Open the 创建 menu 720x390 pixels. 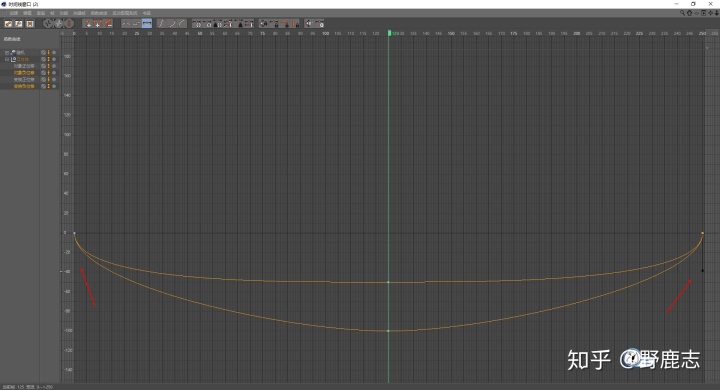(x=14, y=13)
